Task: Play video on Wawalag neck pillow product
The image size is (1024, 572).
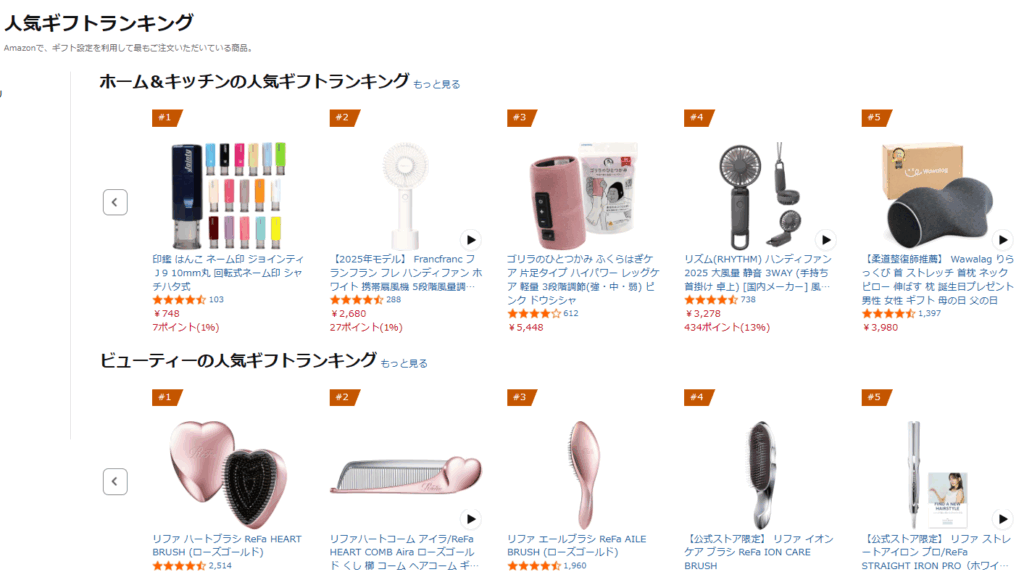Action: [x=1002, y=240]
